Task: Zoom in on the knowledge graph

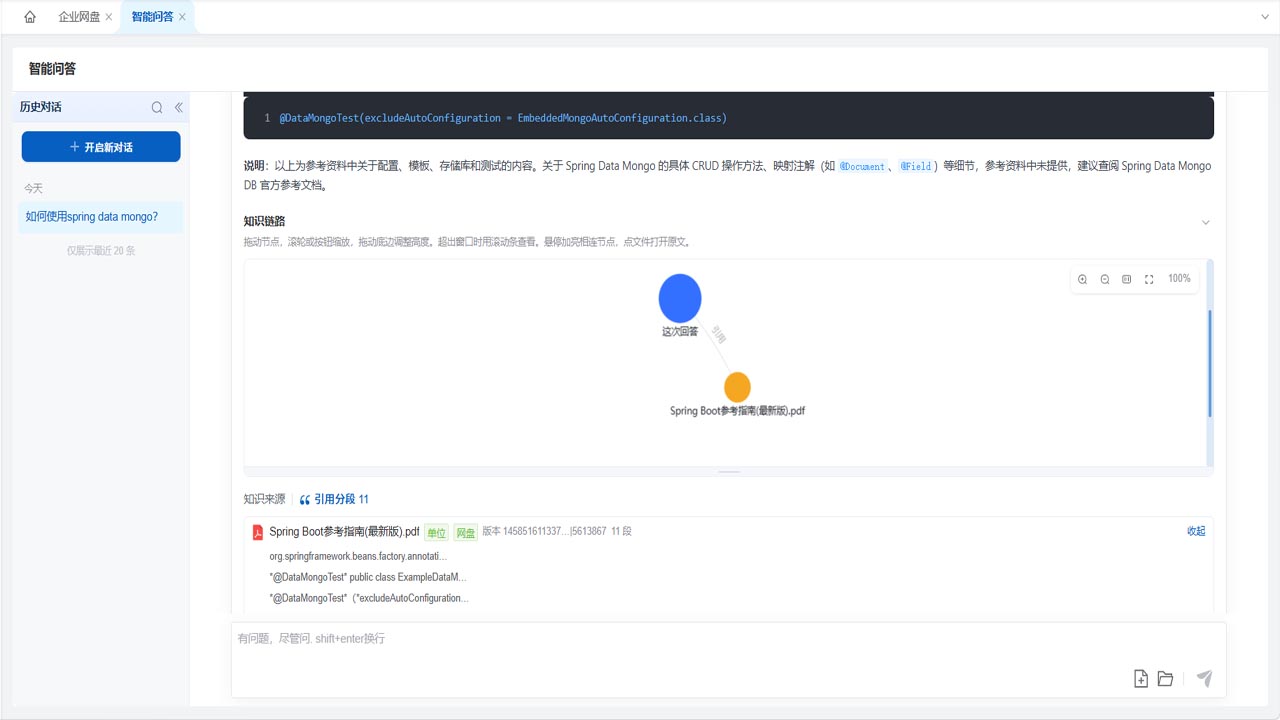Action: [x=1083, y=279]
